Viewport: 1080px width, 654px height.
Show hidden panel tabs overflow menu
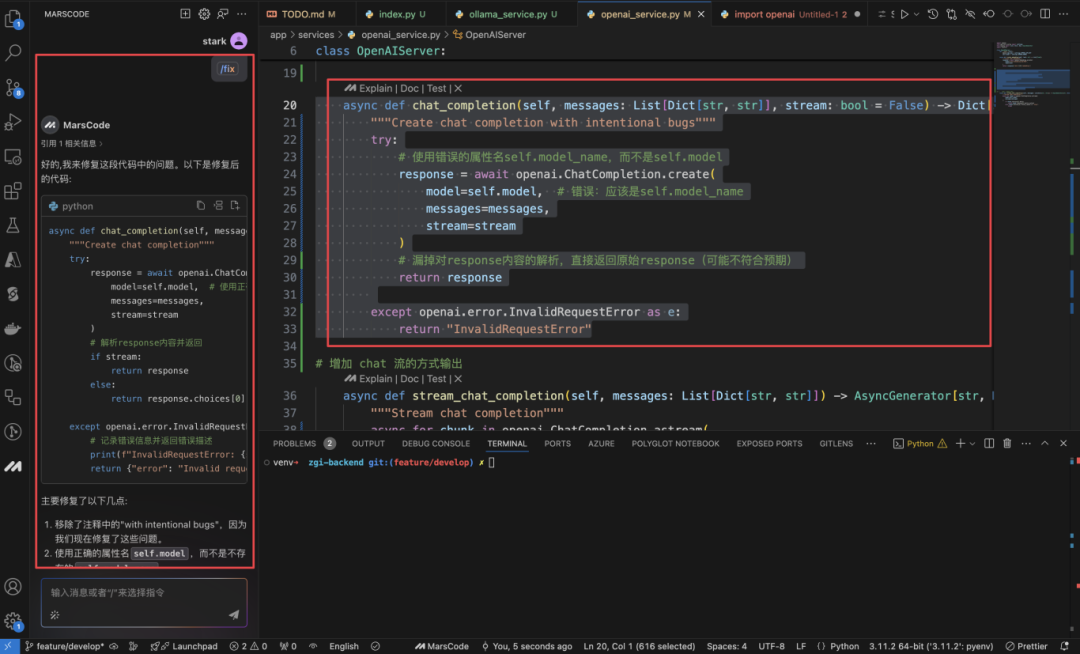[x=871, y=443]
